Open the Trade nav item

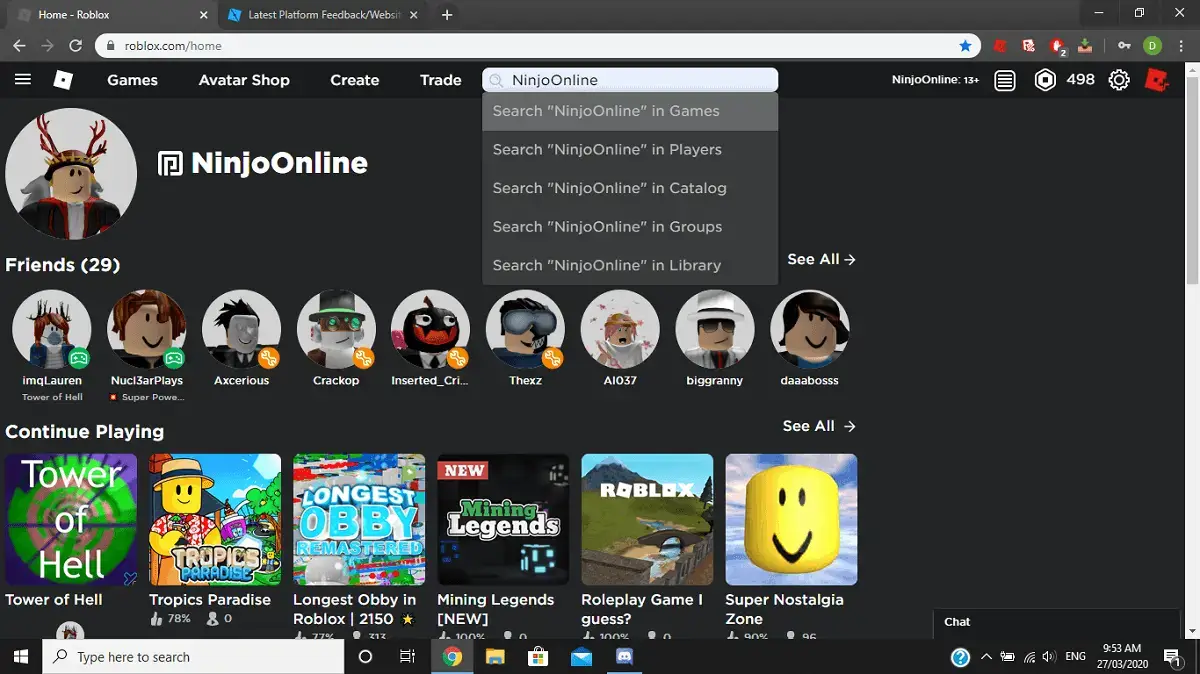[x=441, y=80]
